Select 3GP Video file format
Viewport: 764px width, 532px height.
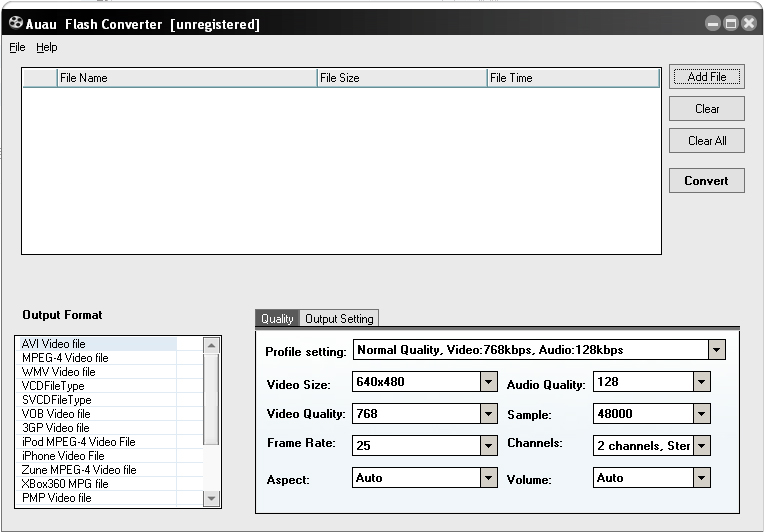pos(96,428)
